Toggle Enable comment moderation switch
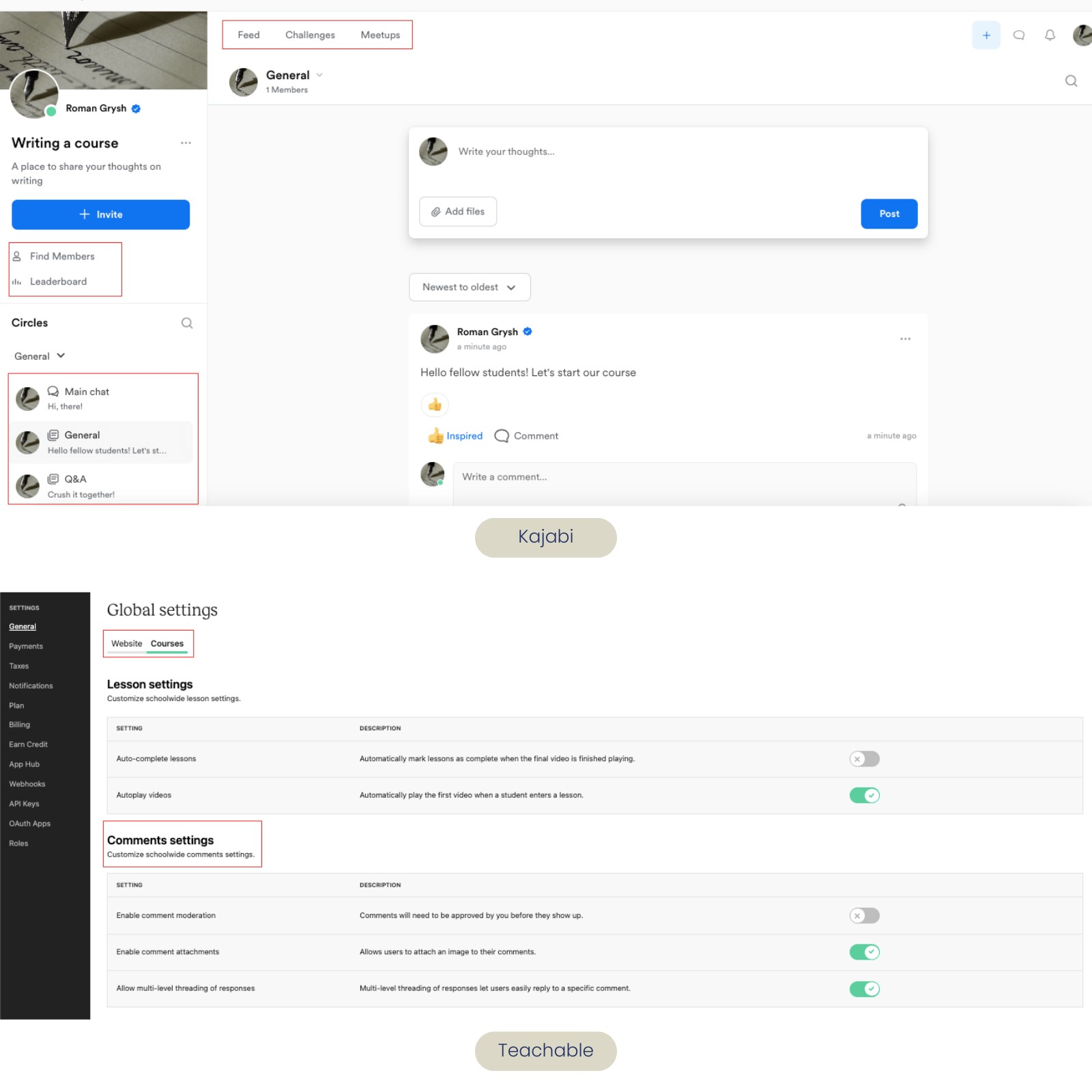Screen dimensions: 1092x1092 pos(864,916)
